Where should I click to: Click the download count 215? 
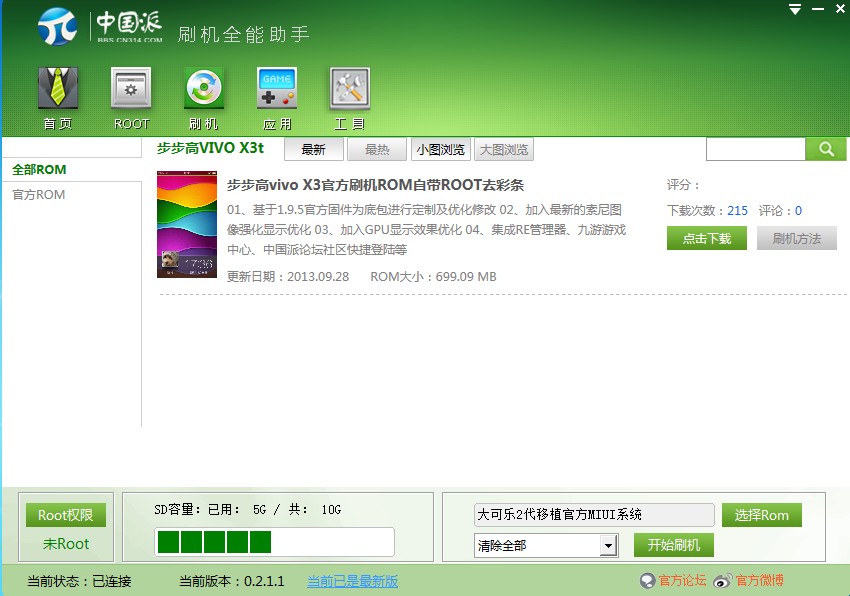click(x=737, y=210)
